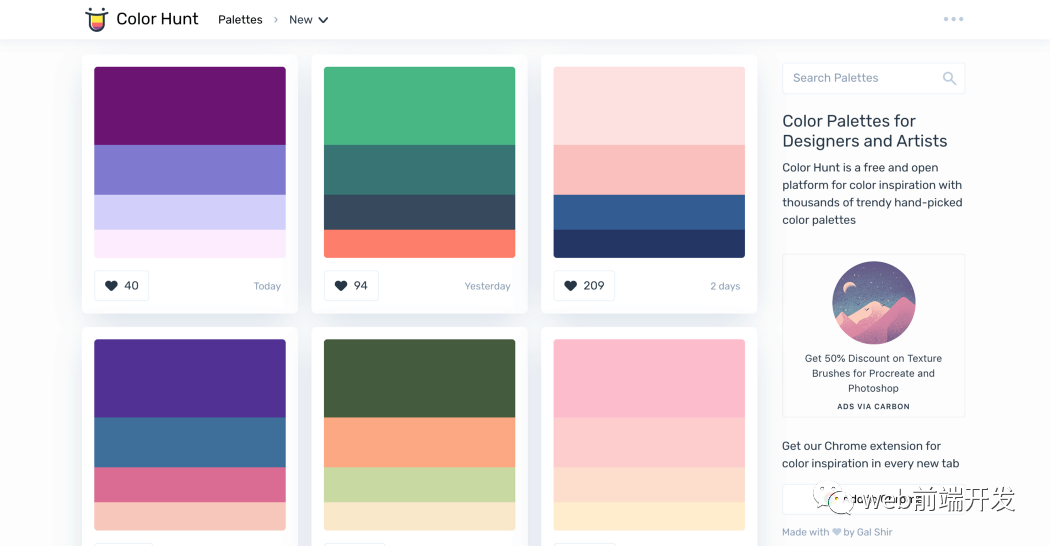
Task: Select the pale peach swatch in bottom-right palette
Action: tap(649, 485)
